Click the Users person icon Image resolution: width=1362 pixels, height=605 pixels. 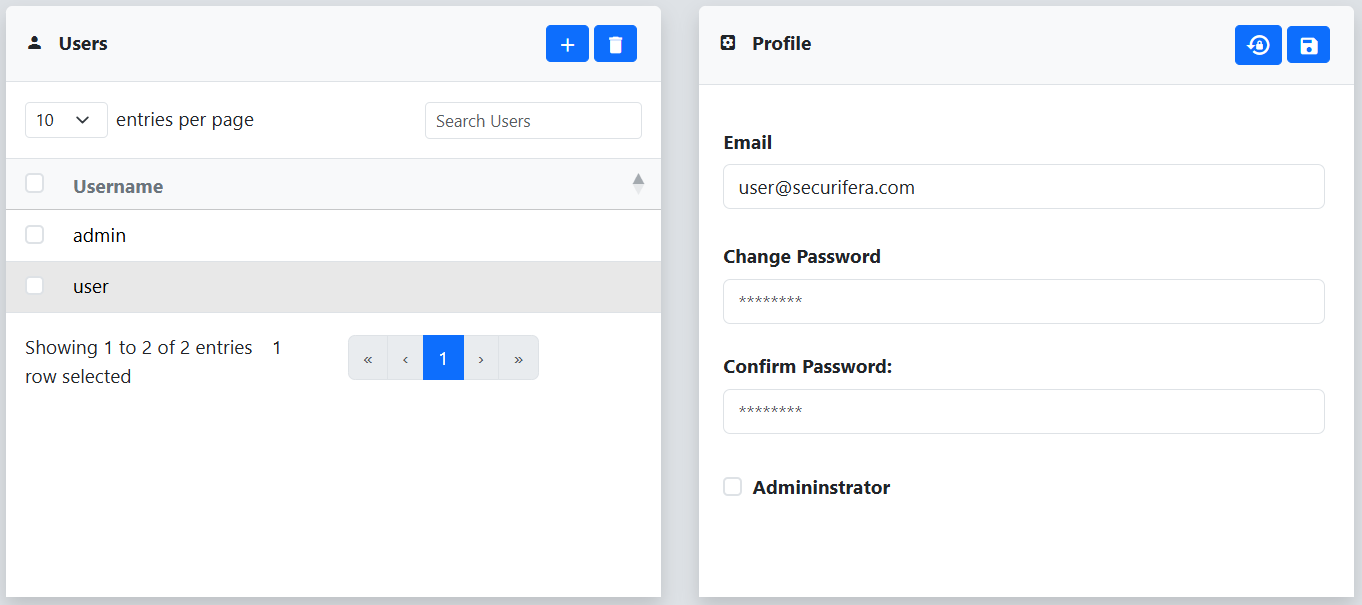click(35, 43)
